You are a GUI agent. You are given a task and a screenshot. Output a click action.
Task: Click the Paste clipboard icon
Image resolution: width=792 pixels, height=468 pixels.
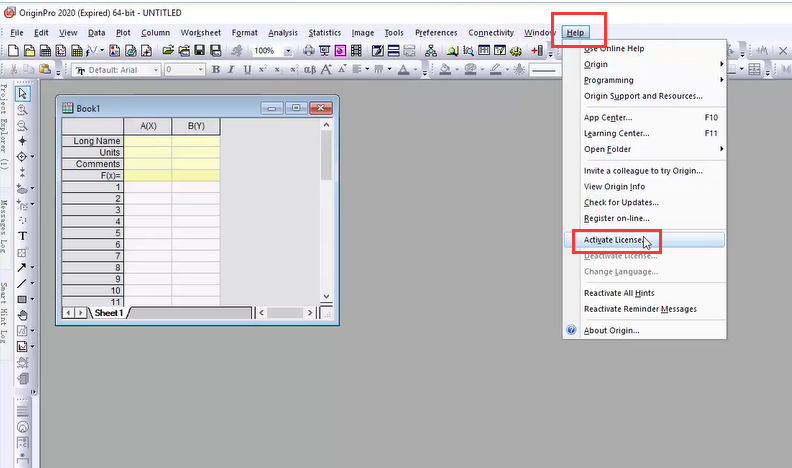click(x=45, y=70)
